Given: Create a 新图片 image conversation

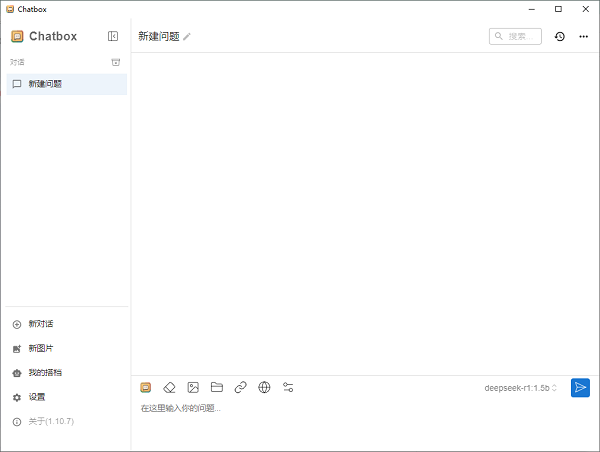Looking at the screenshot, I should [x=40, y=348].
